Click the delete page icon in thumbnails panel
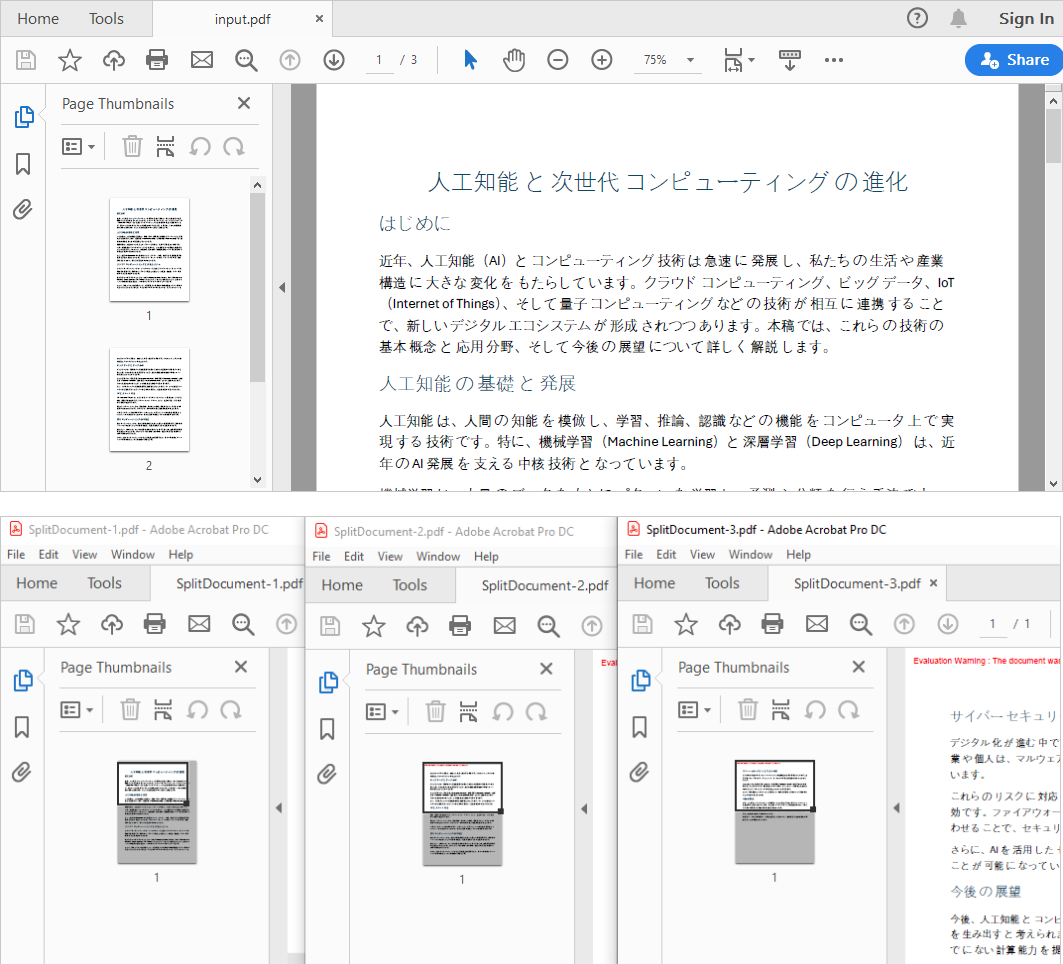Screen dimensions: 1063x964 [x=132, y=146]
